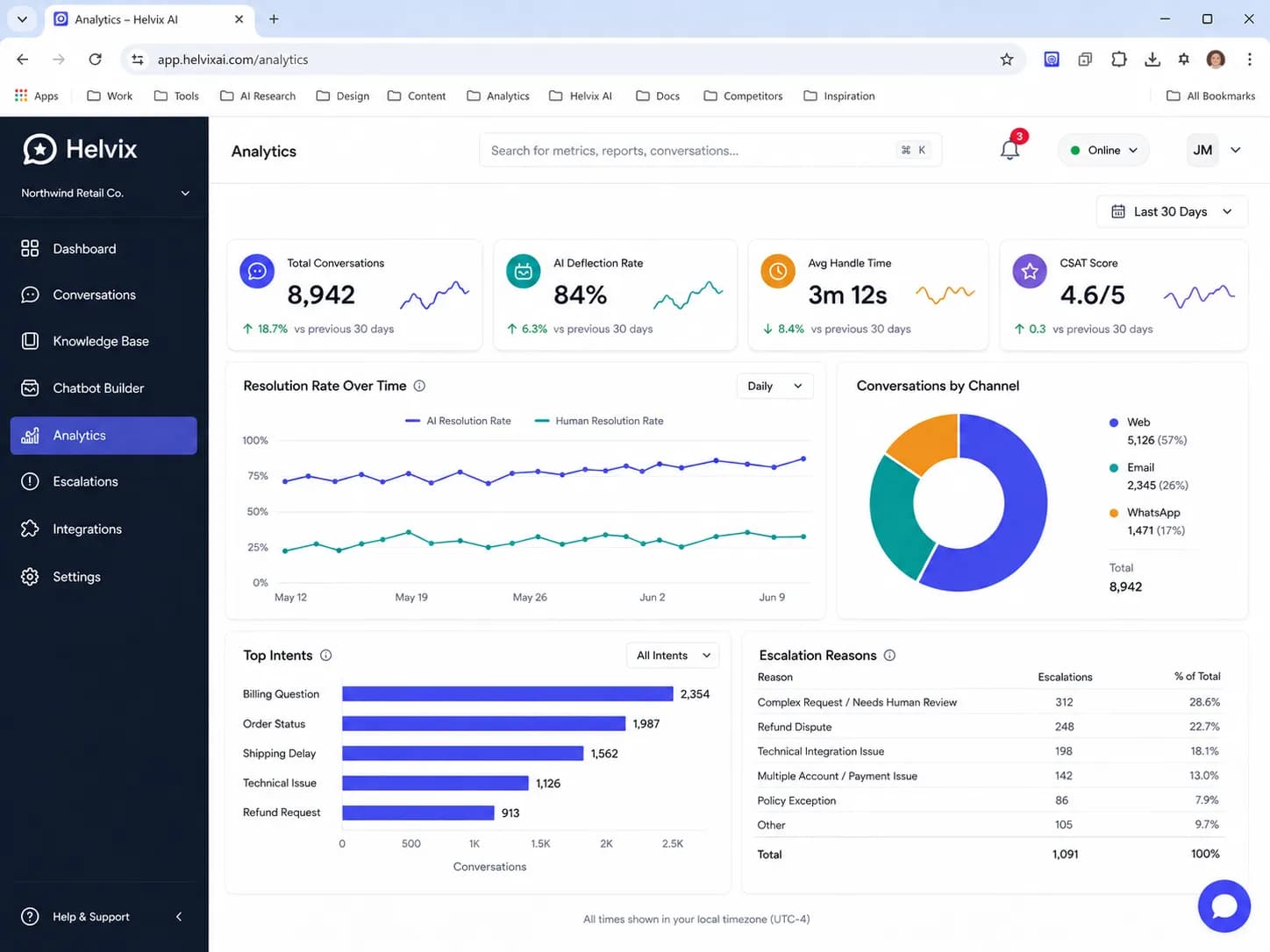
Task: Open browser downloads icon
Action: point(1152,60)
